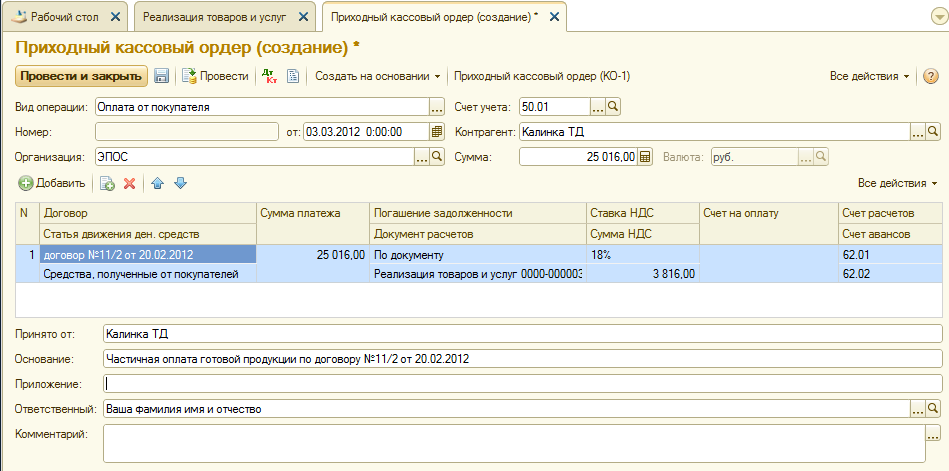Search the Счет учета account with magnifier

click(614, 106)
